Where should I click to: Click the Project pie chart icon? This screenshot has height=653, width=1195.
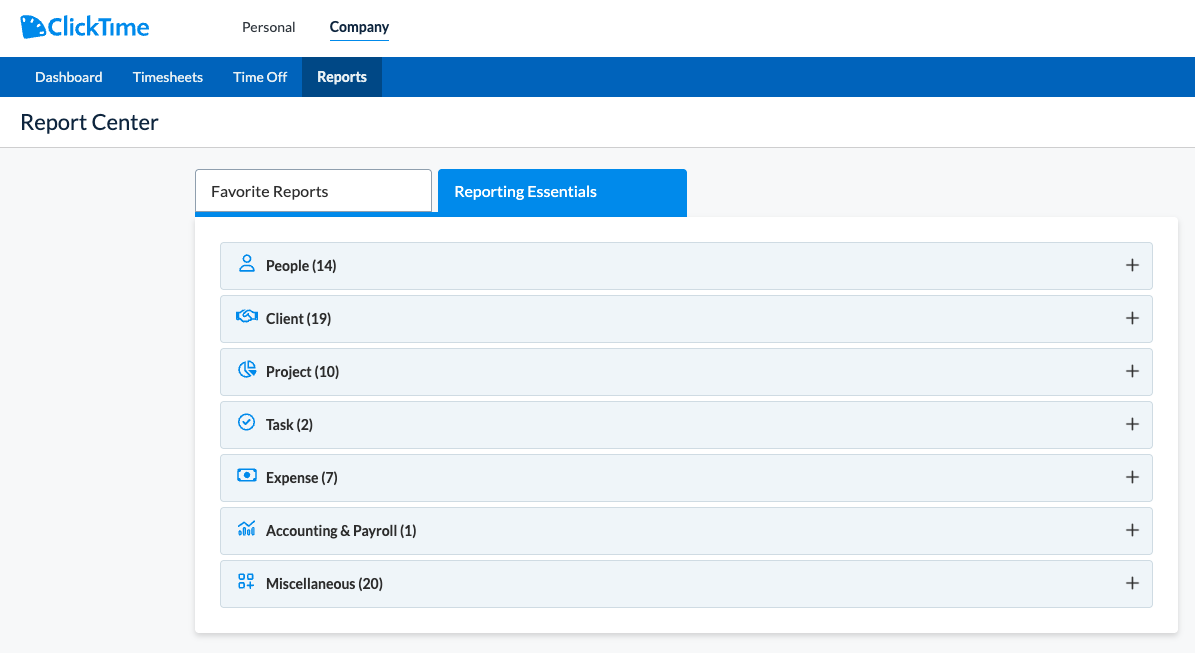point(246,370)
